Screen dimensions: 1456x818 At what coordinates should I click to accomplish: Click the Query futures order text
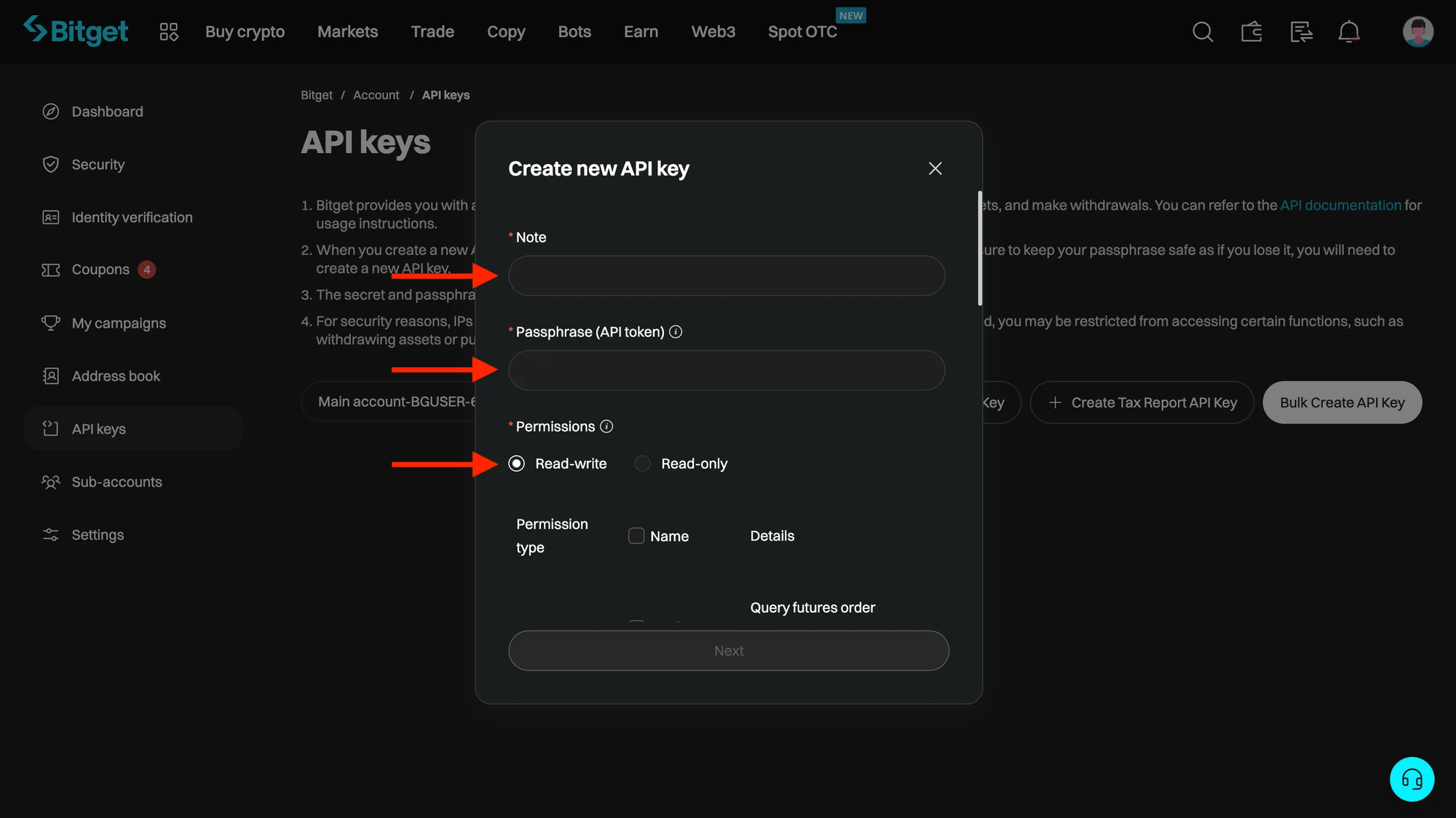(x=812, y=607)
